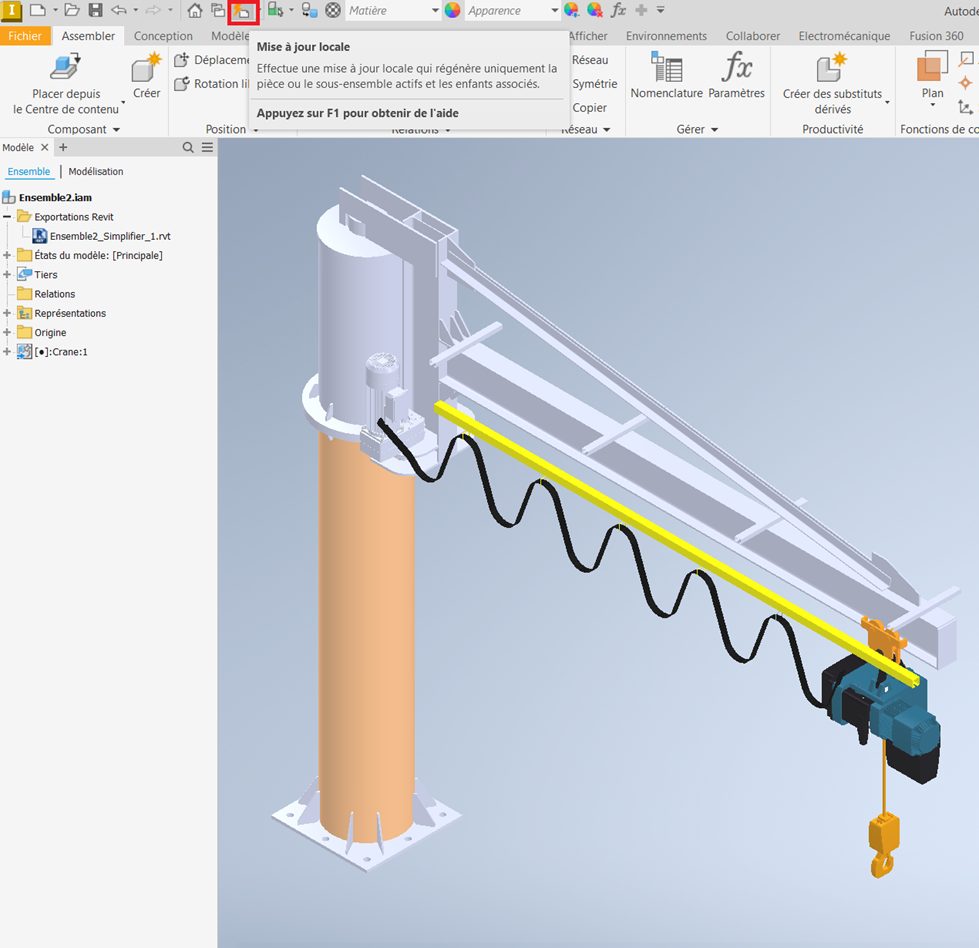Expand the Représentations node
The height and width of the screenshot is (948, 979).
point(7,314)
